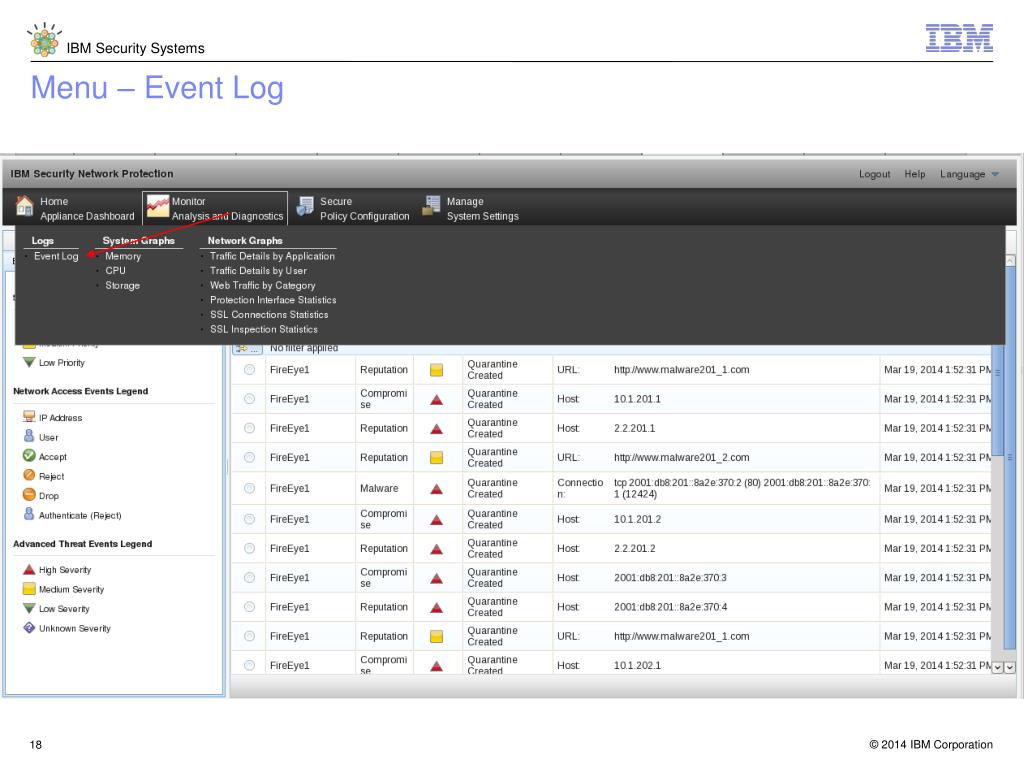
Task: Click the Drop legend icon
Action: 29,494
